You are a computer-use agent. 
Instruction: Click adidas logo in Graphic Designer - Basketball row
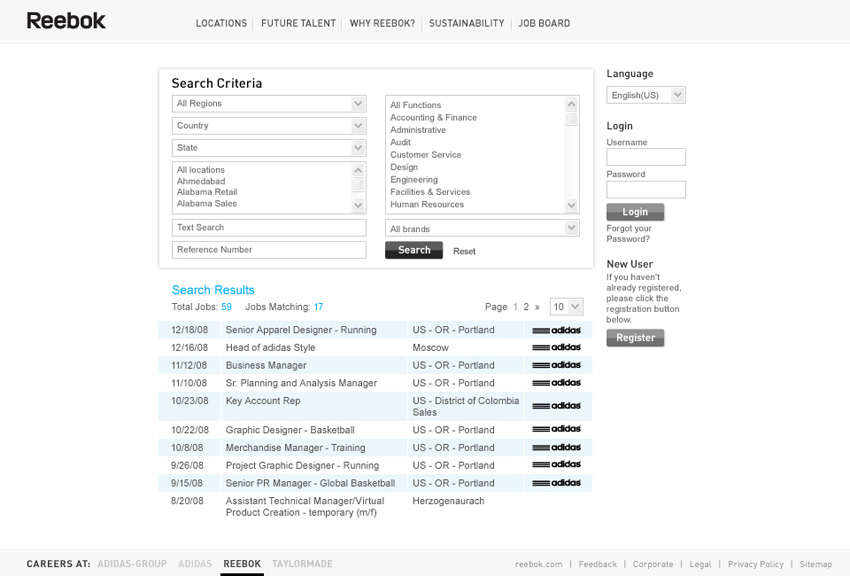[x=556, y=429]
